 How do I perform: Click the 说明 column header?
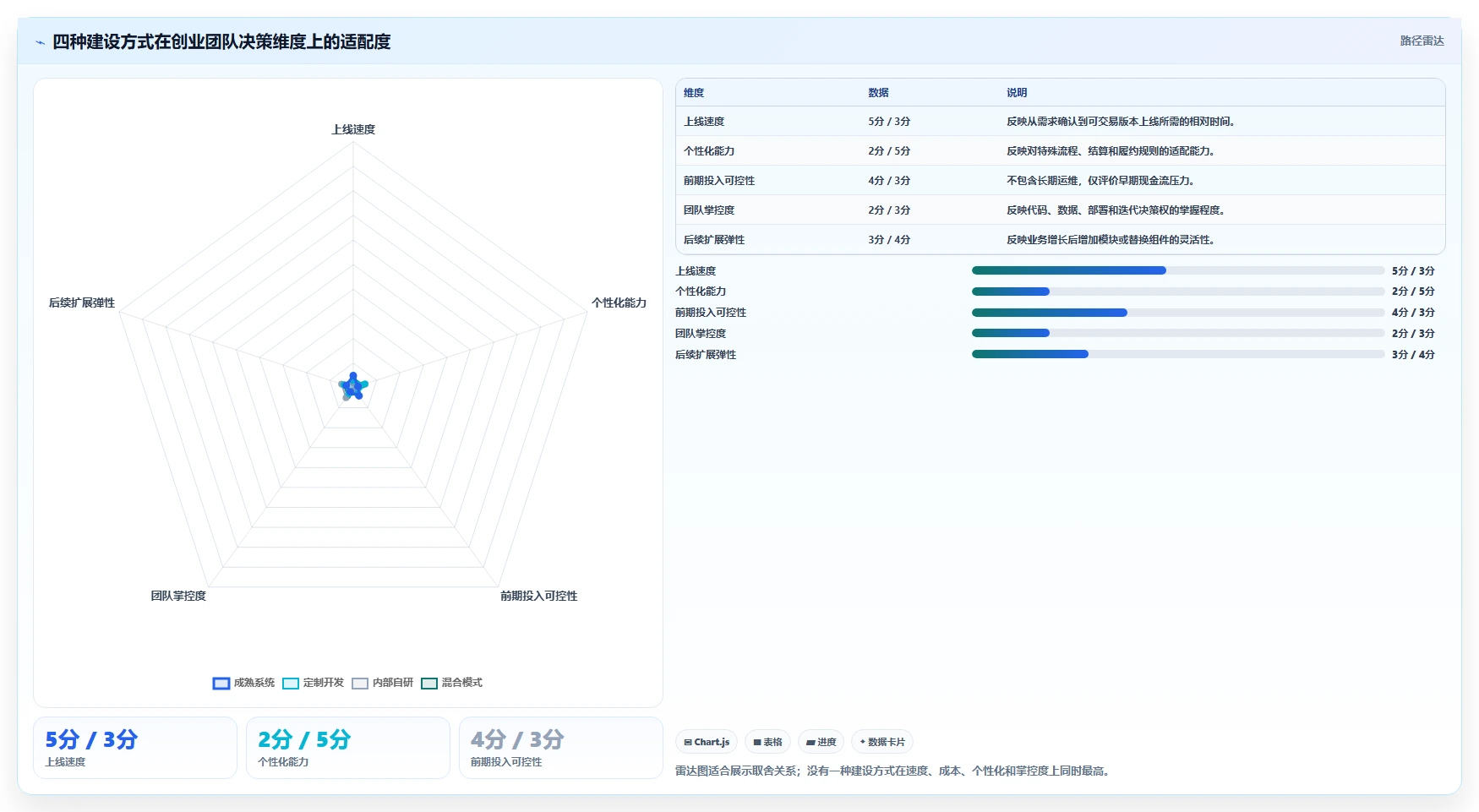1017,93
